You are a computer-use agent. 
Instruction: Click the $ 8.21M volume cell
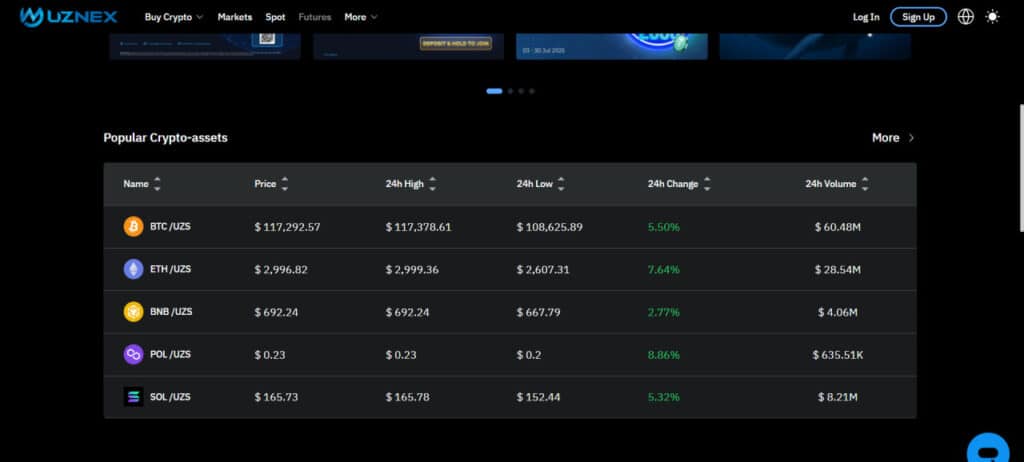click(x=838, y=397)
